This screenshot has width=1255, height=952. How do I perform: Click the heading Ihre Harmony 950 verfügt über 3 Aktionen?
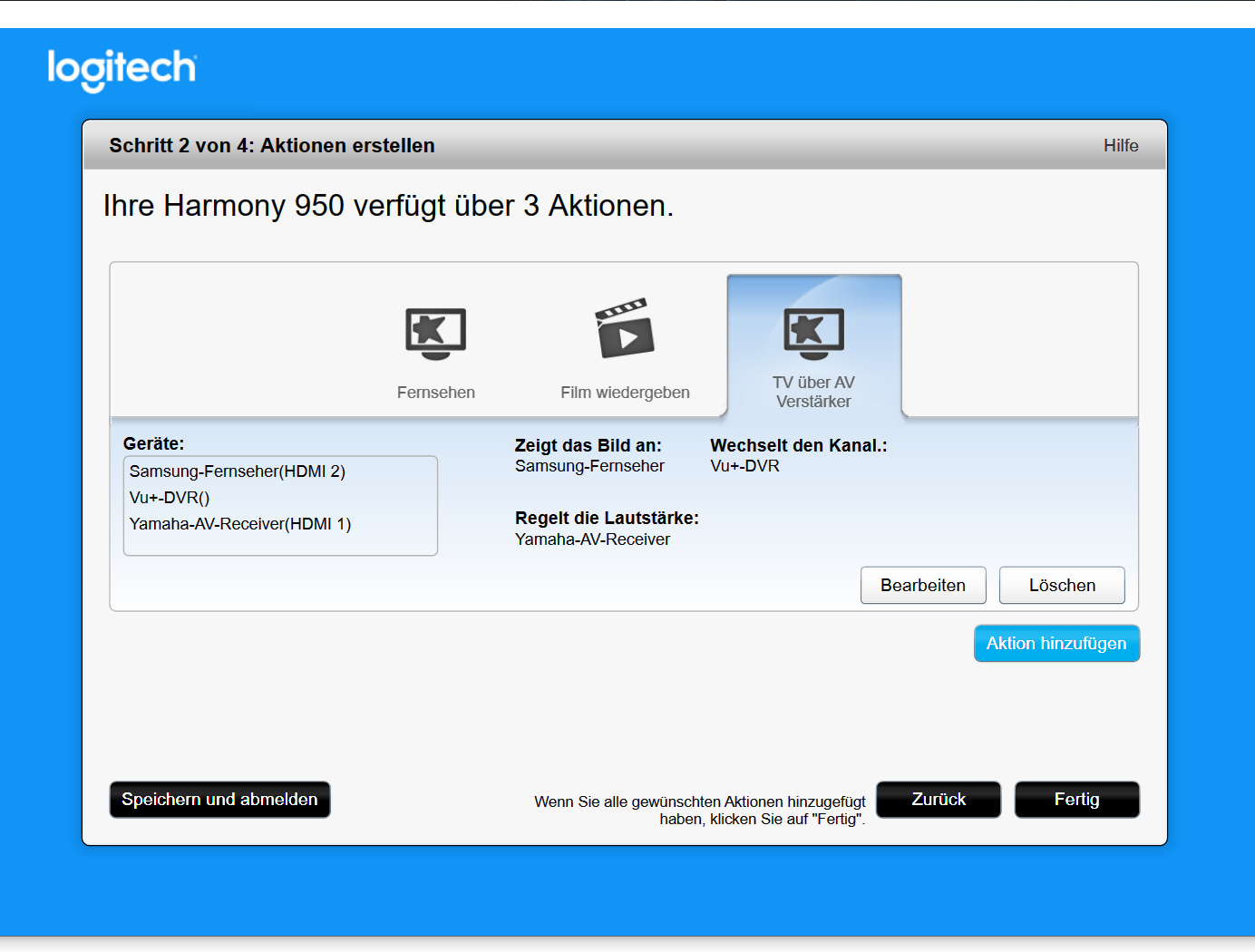coord(388,206)
